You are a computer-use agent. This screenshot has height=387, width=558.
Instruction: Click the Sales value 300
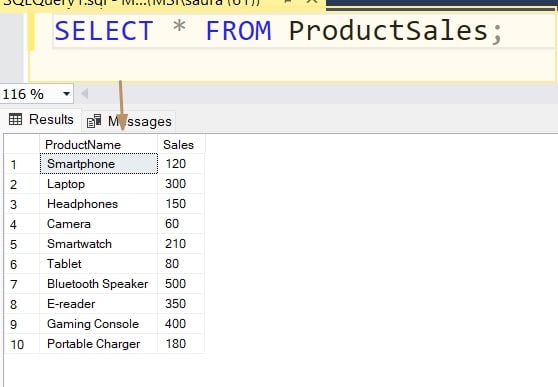[181, 184]
